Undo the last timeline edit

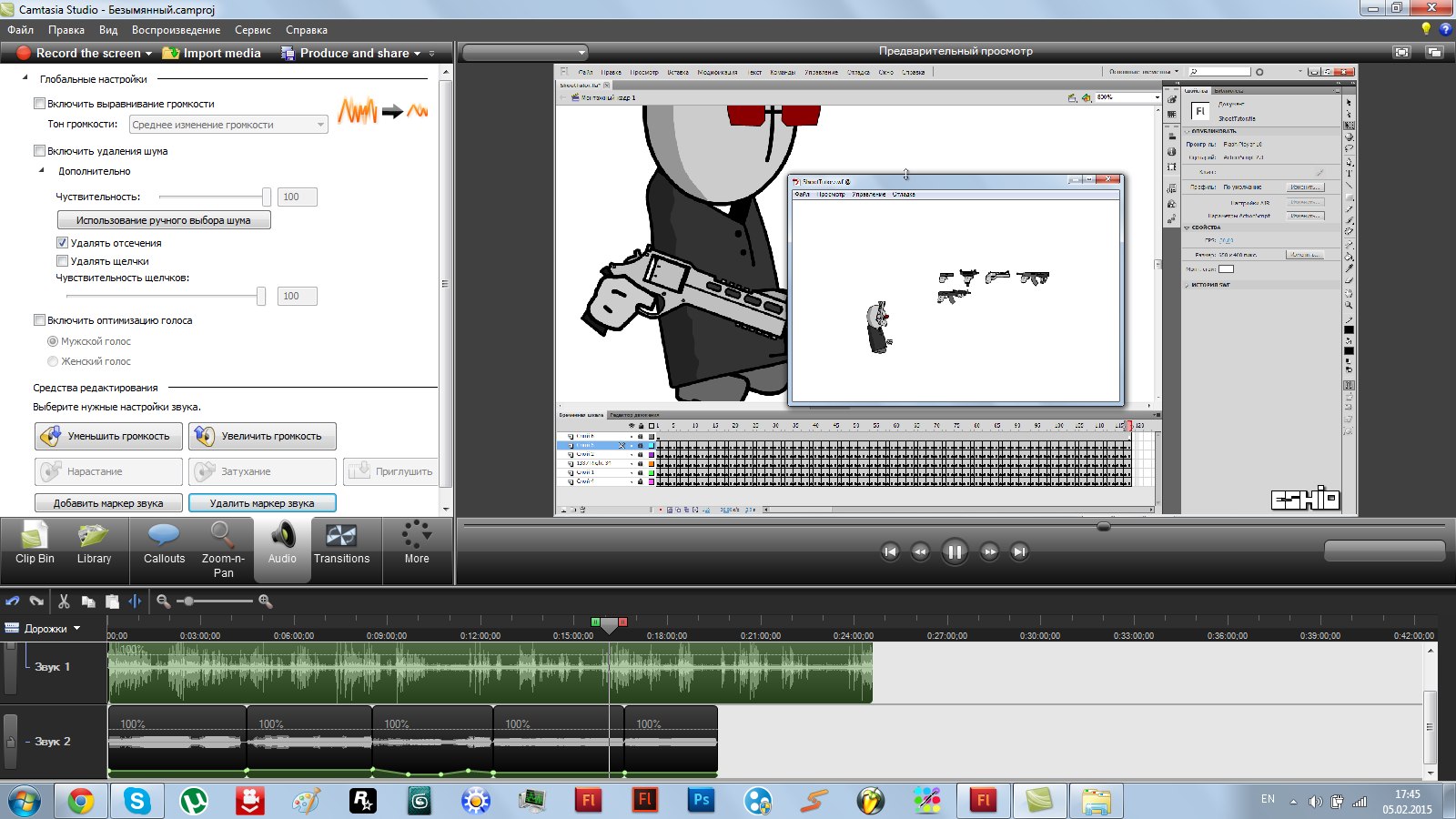coord(13,602)
